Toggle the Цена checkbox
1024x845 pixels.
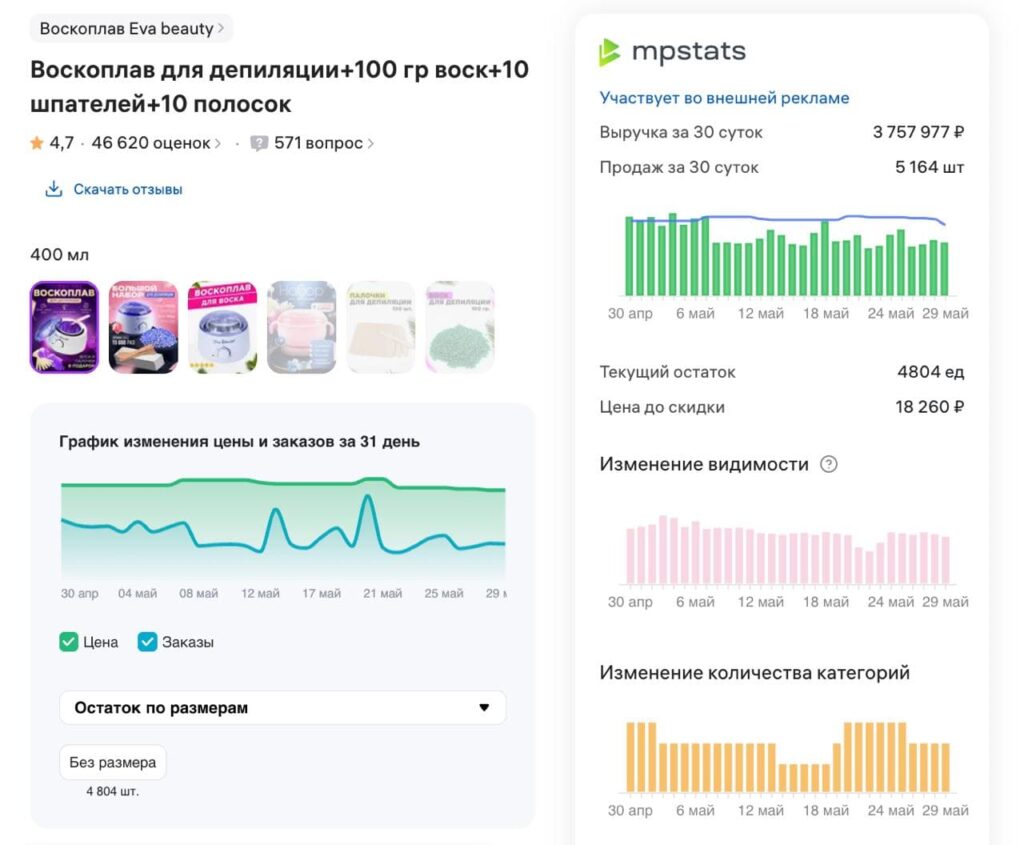tap(69, 642)
